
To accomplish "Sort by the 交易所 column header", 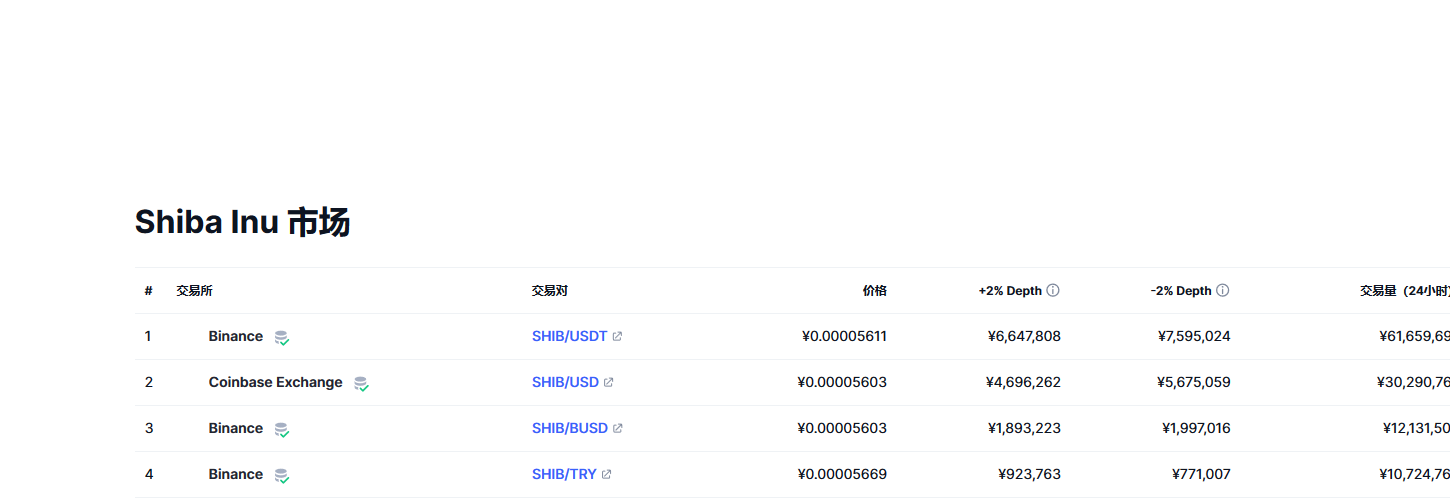I will point(194,291).
